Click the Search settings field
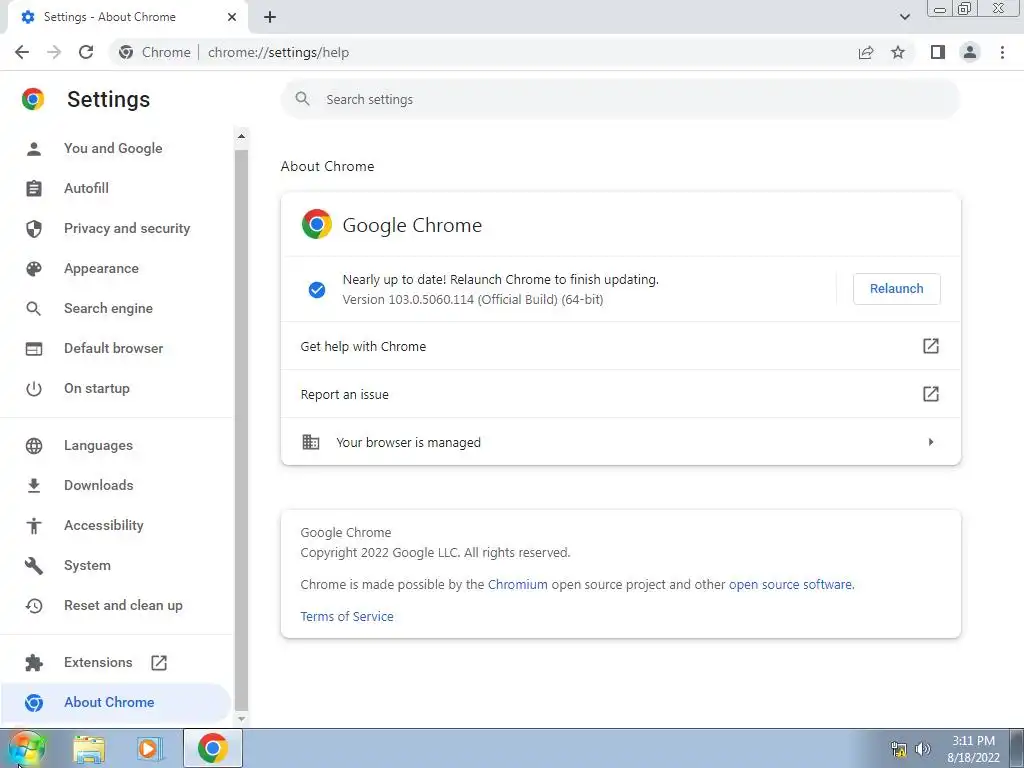Viewport: 1024px width, 768px height. [x=620, y=99]
